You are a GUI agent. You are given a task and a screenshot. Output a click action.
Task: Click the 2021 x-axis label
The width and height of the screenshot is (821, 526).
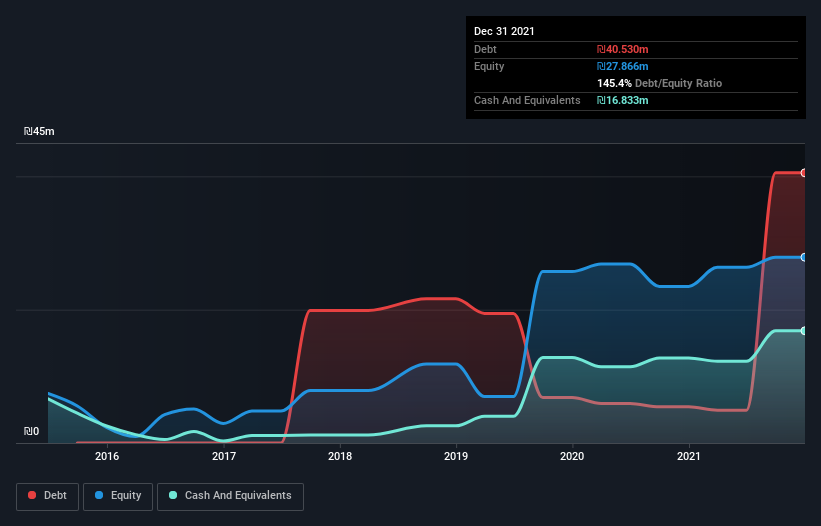click(x=689, y=456)
